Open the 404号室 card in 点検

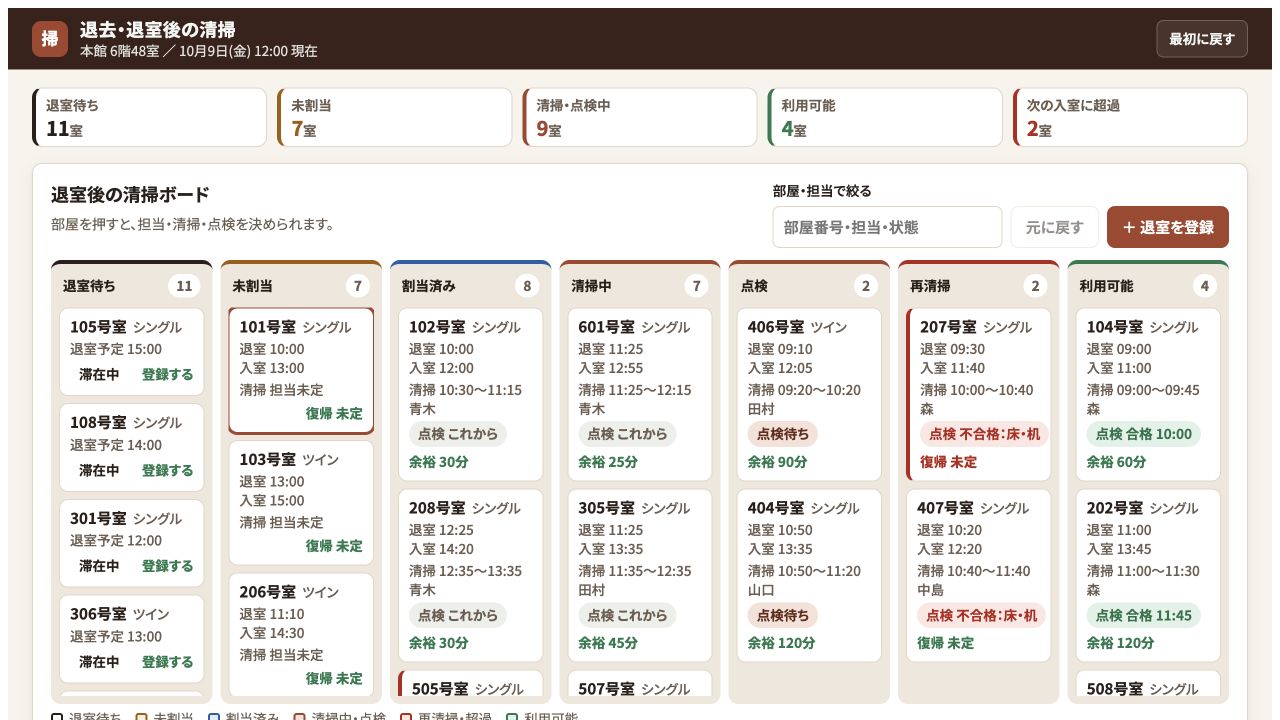(810, 575)
